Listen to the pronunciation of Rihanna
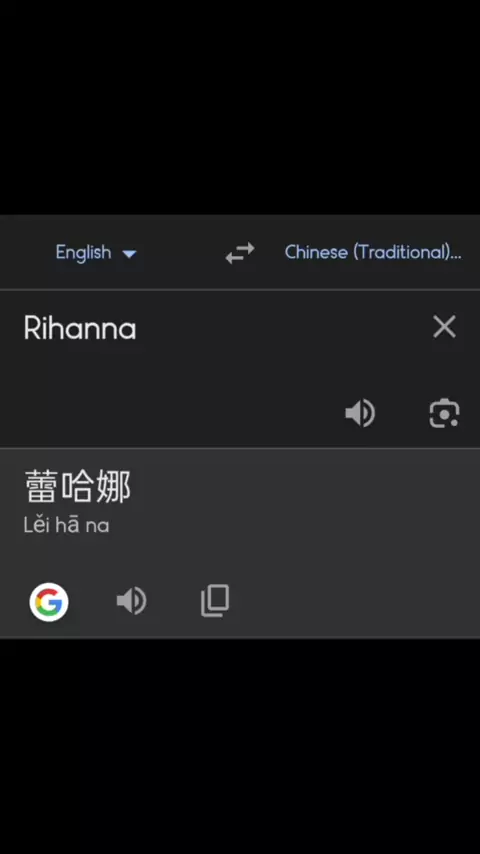Screen dimensions: 480x854 (x=360, y=413)
